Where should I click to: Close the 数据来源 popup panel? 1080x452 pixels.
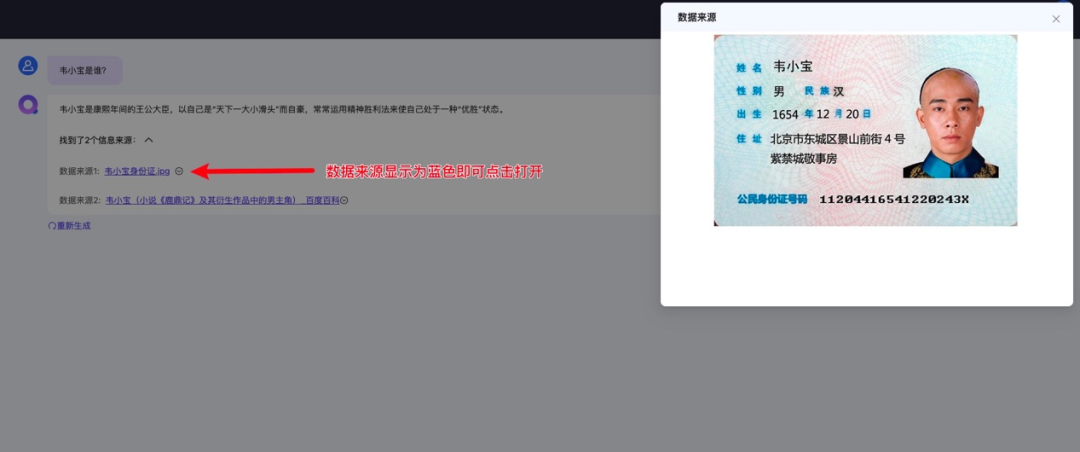[1056, 19]
